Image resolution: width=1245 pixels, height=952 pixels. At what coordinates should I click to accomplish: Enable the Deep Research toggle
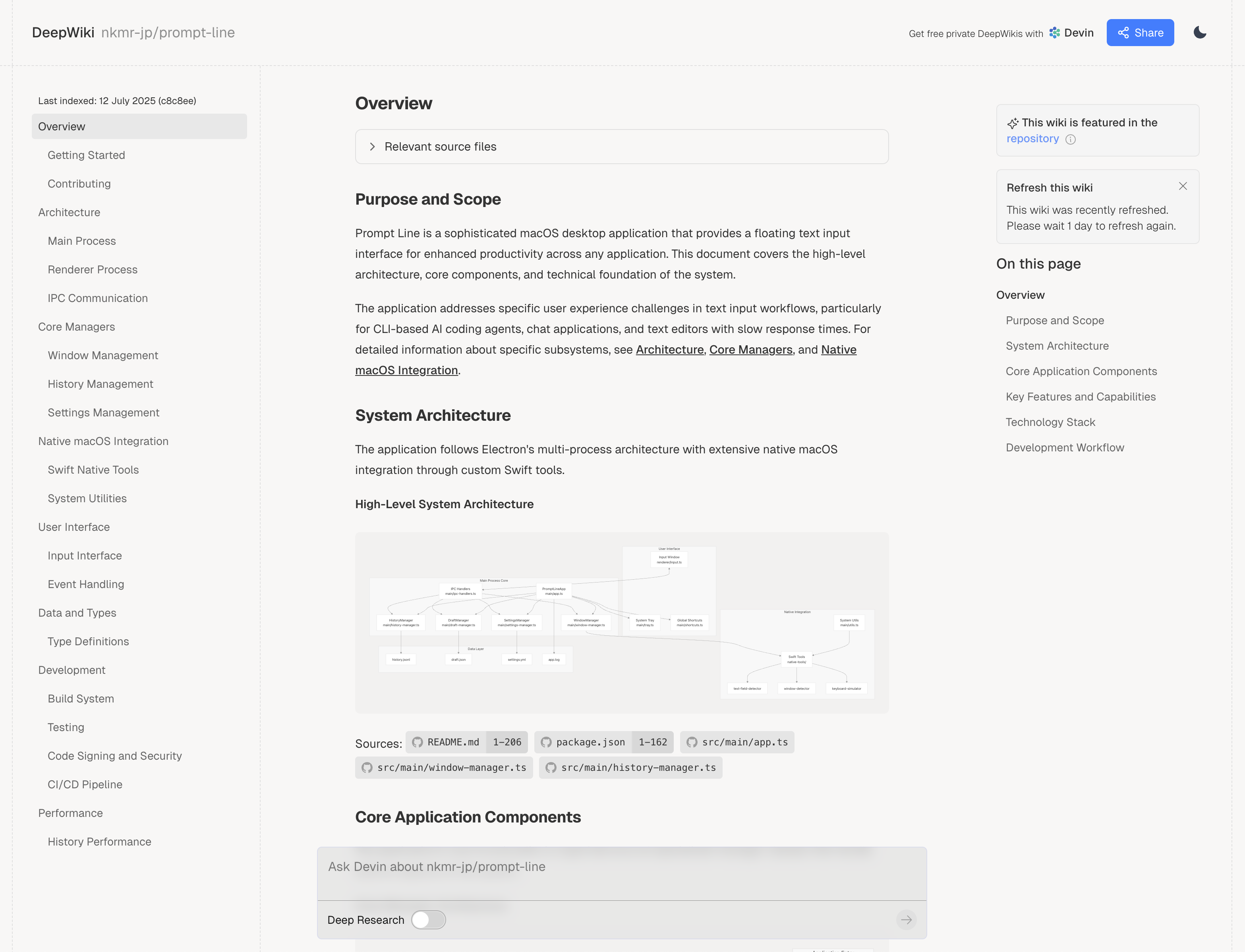428,920
